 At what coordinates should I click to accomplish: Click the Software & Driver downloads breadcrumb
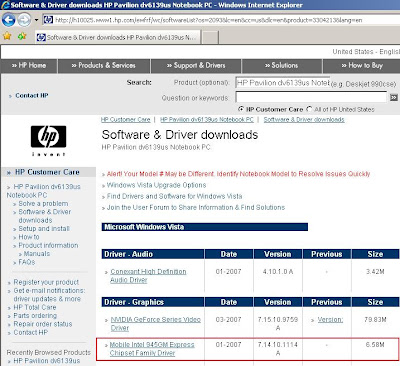pyautogui.click(x=304, y=120)
